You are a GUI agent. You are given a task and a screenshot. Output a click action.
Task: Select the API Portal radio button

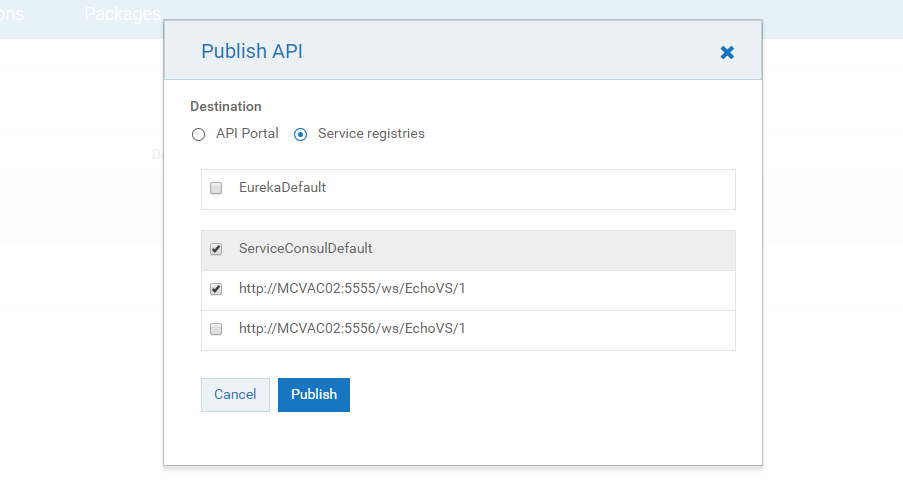coord(198,134)
